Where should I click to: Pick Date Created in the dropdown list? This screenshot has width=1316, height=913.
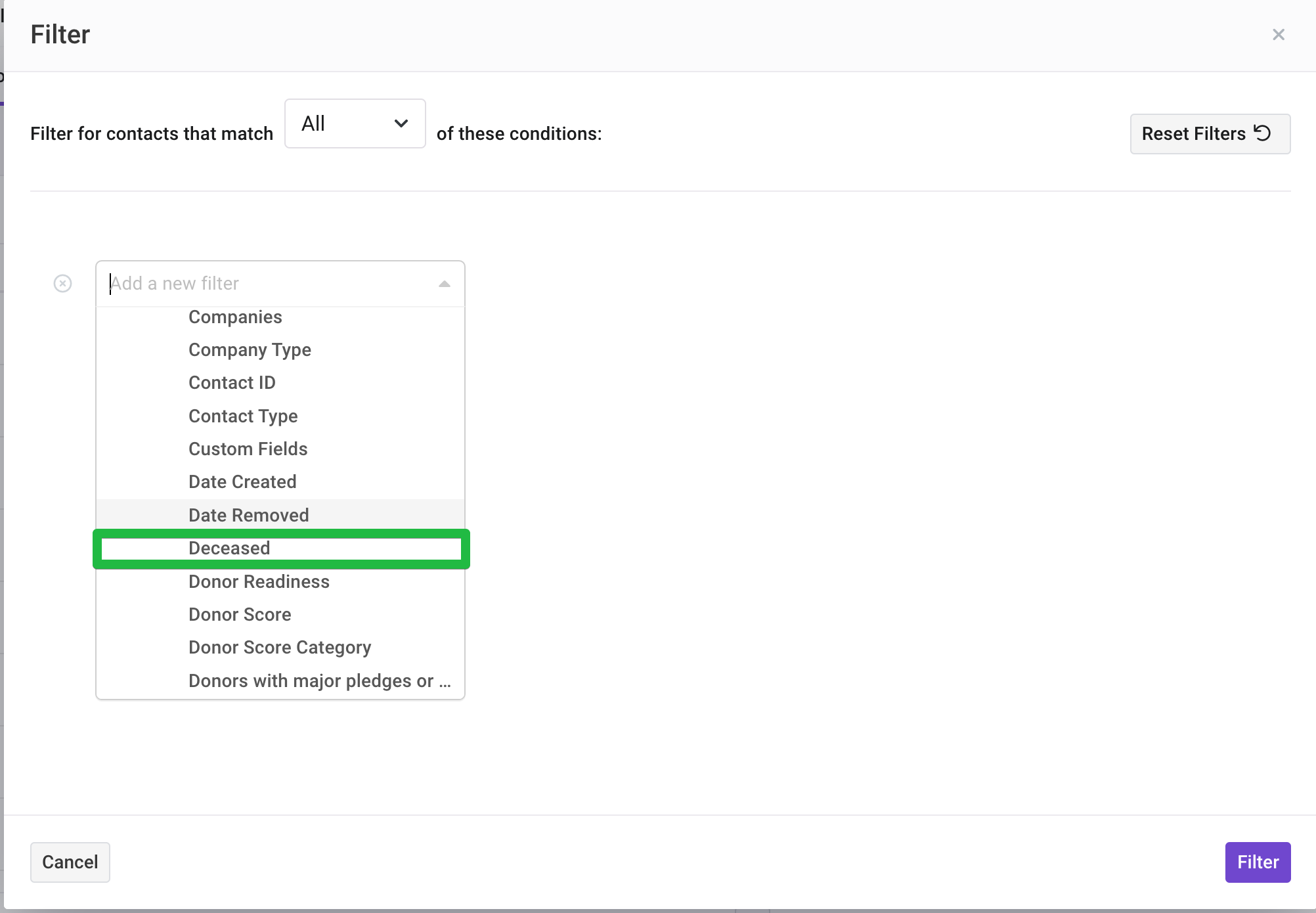click(280, 482)
